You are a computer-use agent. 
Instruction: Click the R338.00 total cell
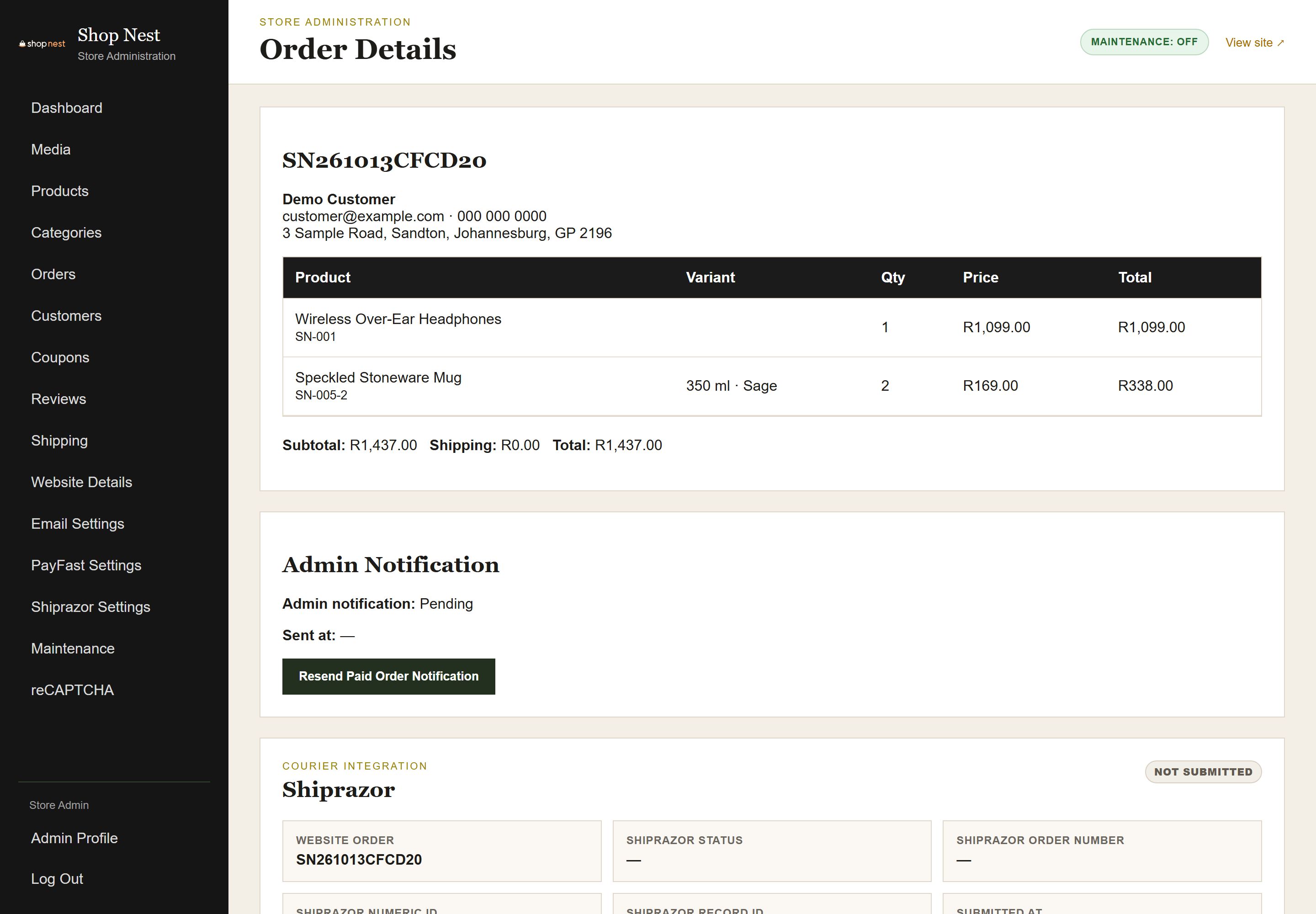(1146, 386)
